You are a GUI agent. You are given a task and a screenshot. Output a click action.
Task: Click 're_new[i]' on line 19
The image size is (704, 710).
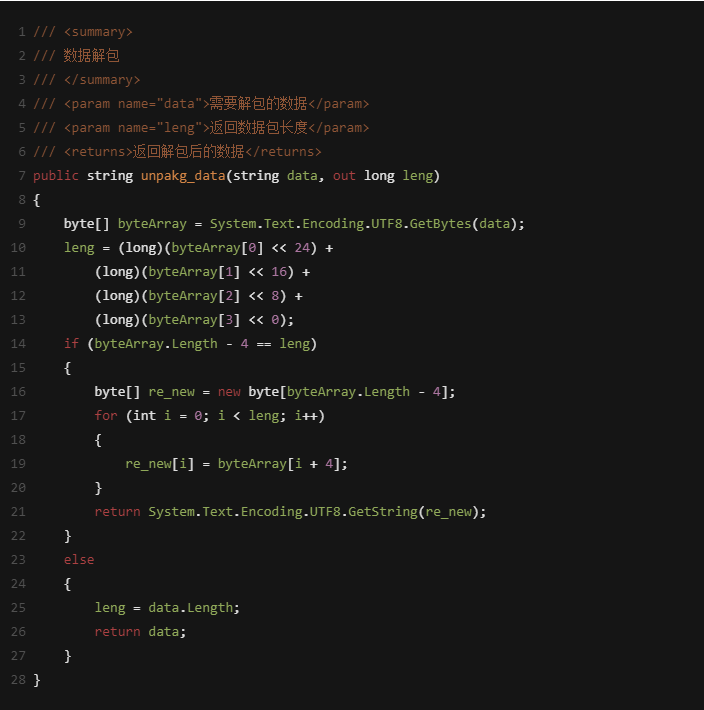click(159, 464)
